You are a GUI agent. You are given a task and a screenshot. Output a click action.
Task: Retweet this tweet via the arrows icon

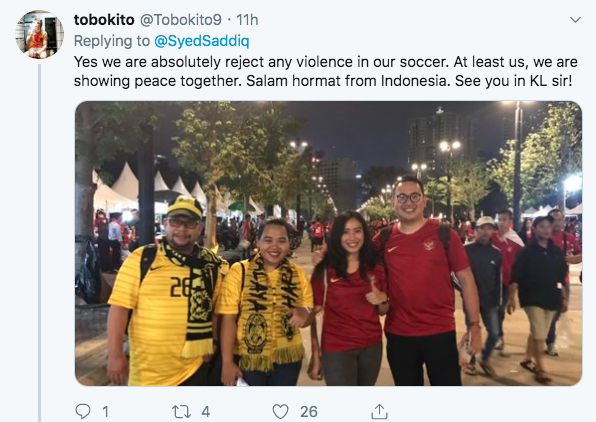pyautogui.click(x=181, y=412)
